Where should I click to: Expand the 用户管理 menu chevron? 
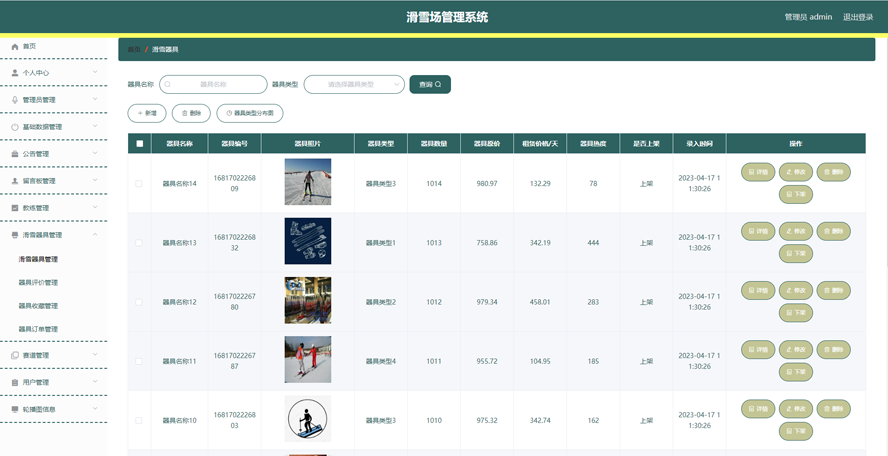(x=95, y=381)
